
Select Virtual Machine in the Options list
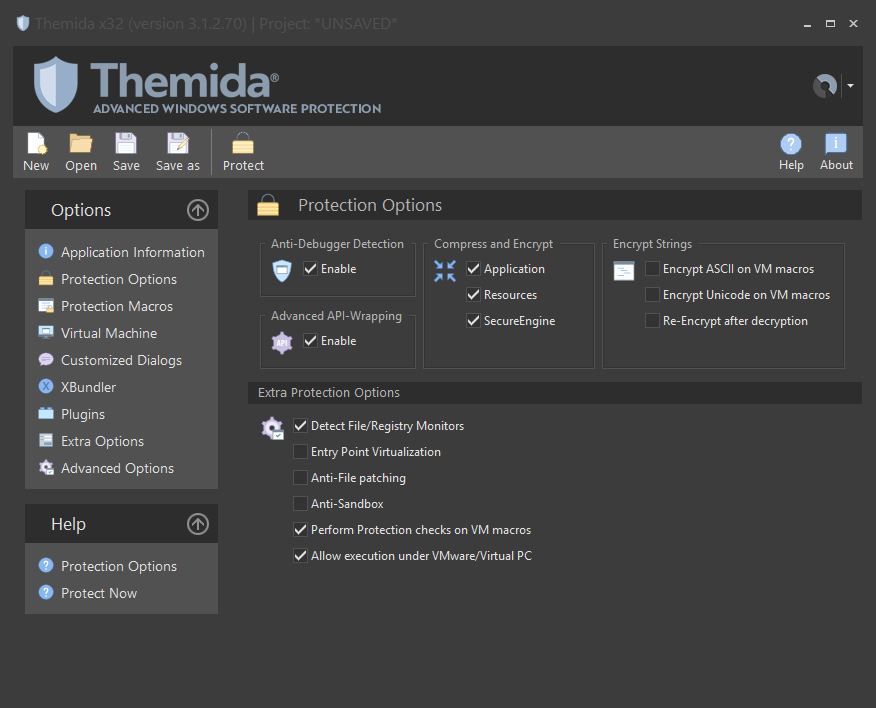point(109,333)
